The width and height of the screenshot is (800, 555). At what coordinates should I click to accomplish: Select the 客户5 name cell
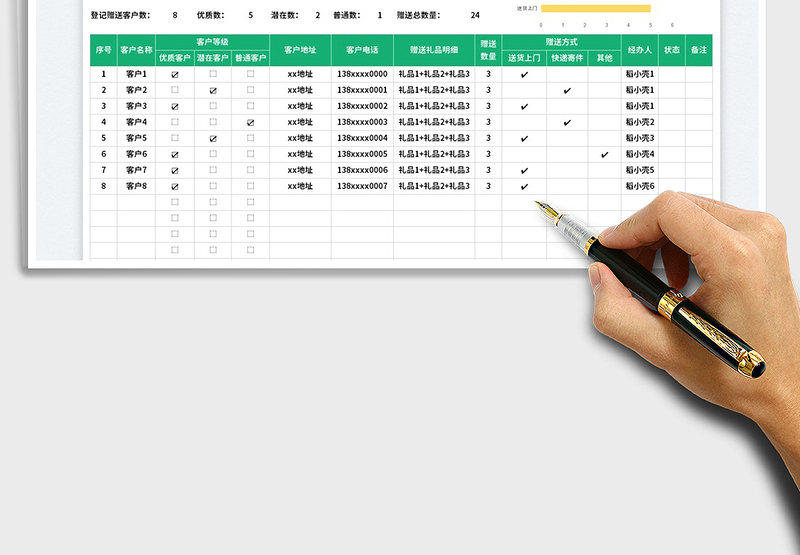click(x=136, y=138)
